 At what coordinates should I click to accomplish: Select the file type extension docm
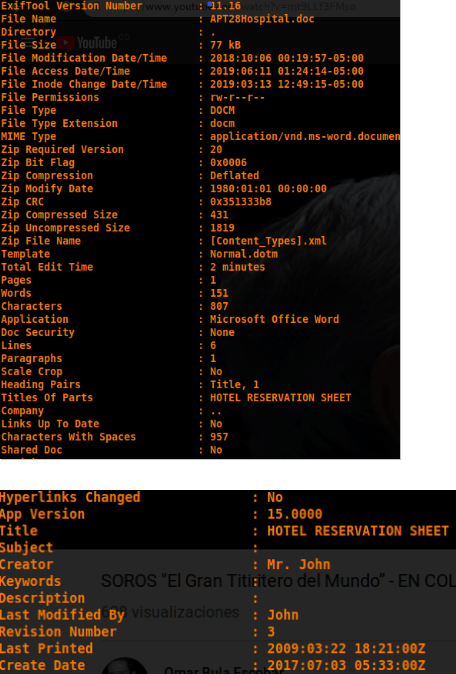coord(222,123)
